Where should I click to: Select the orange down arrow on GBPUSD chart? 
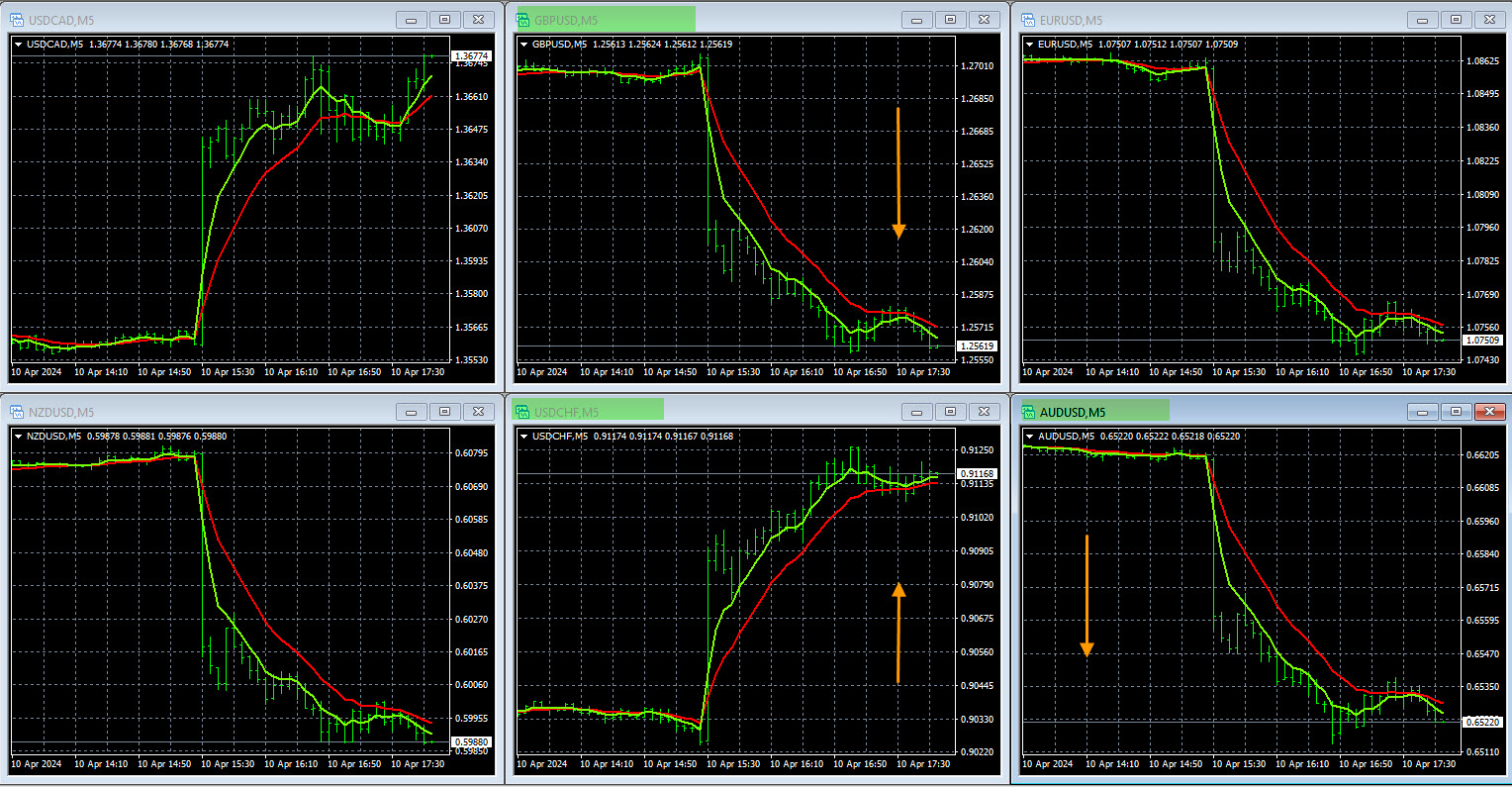tap(898, 173)
